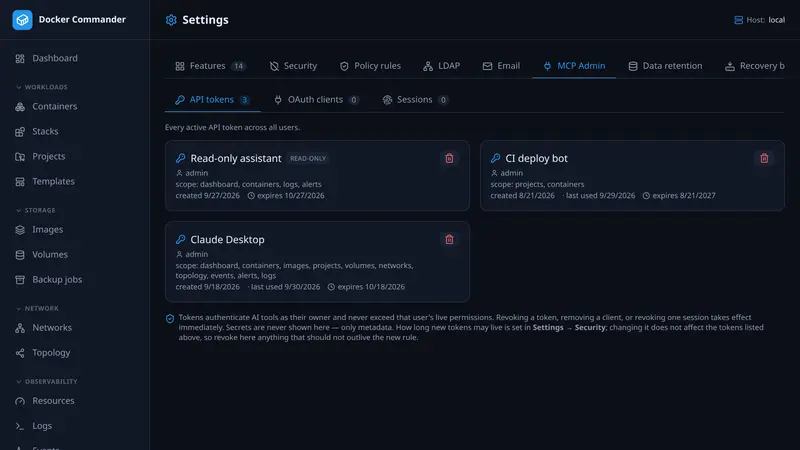
Task: Open the Data retention tab
Action: [665, 66]
